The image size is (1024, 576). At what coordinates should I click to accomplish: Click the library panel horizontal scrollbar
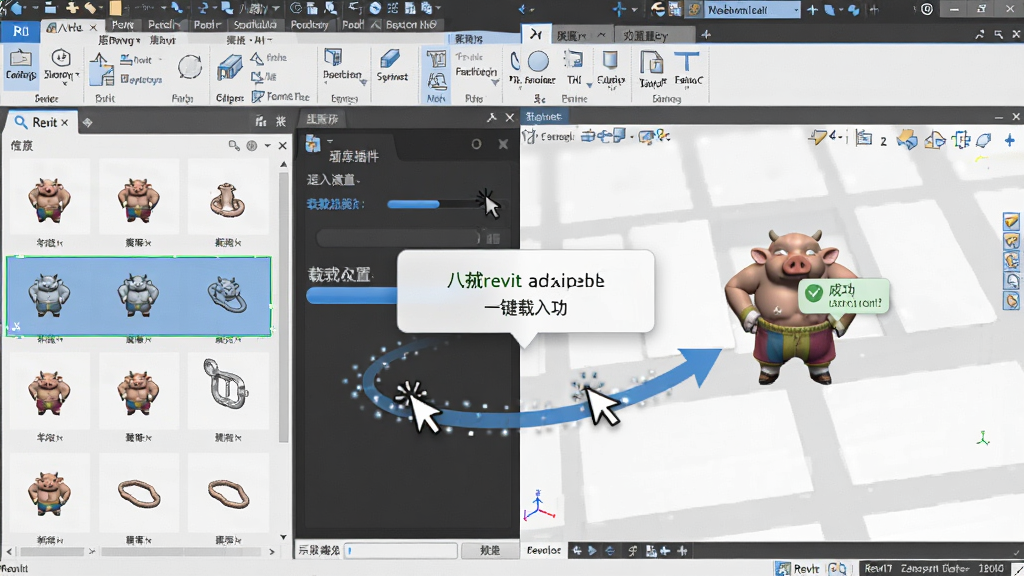click(x=140, y=551)
